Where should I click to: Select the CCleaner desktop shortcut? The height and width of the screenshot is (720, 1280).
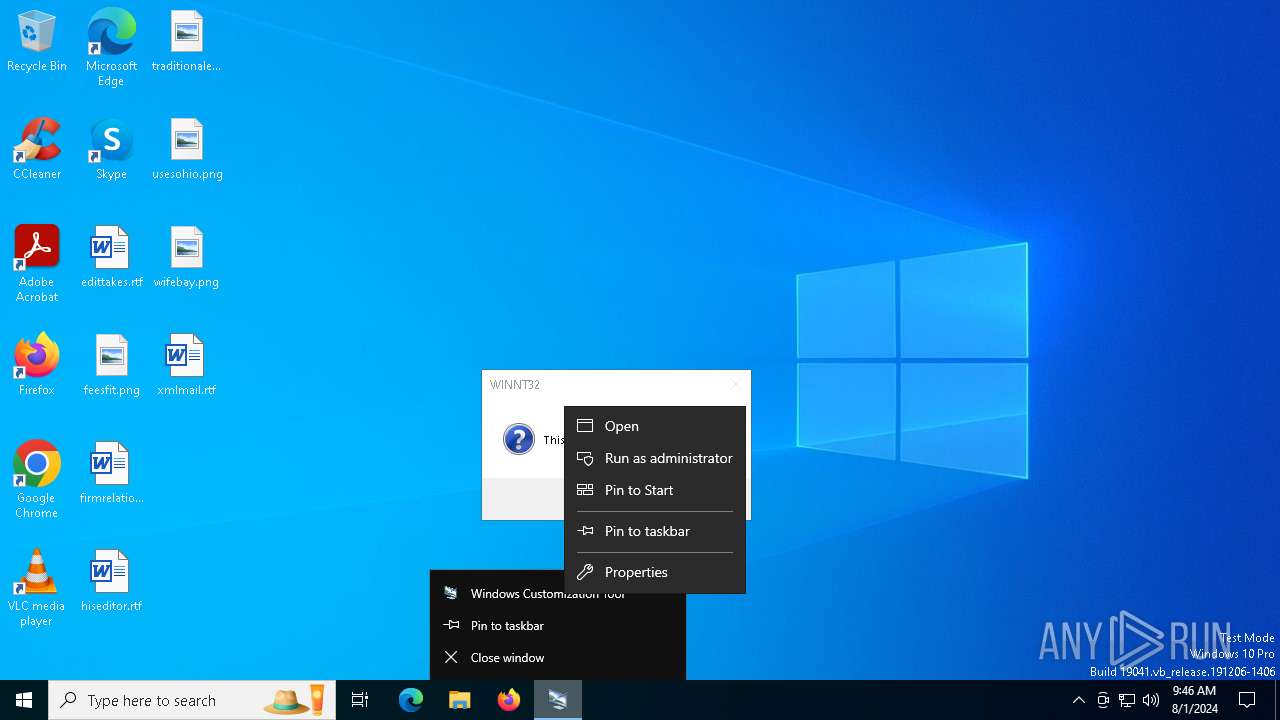37,150
